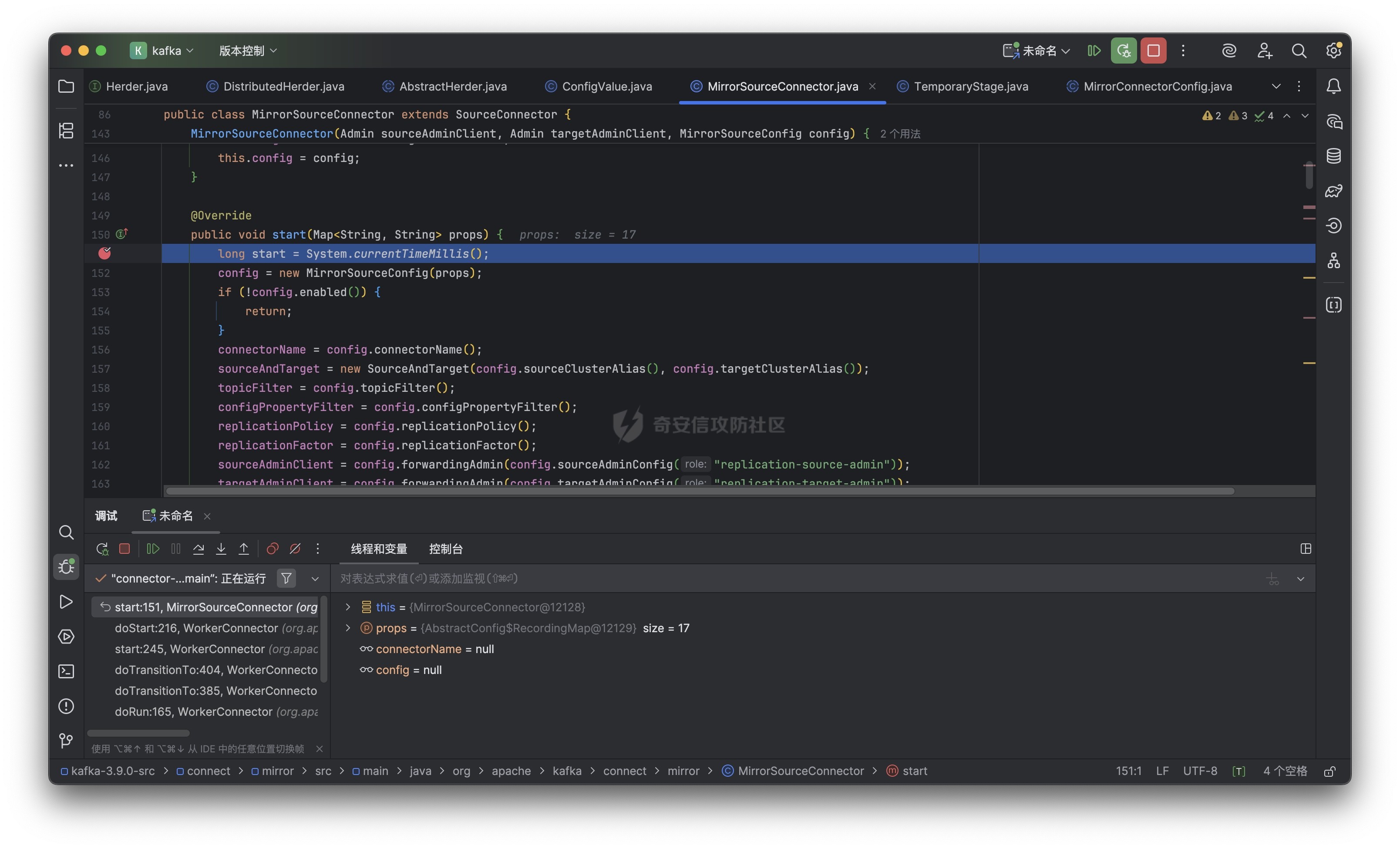
Task: Open the Gradle tool window icon
Action: pos(1333,191)
